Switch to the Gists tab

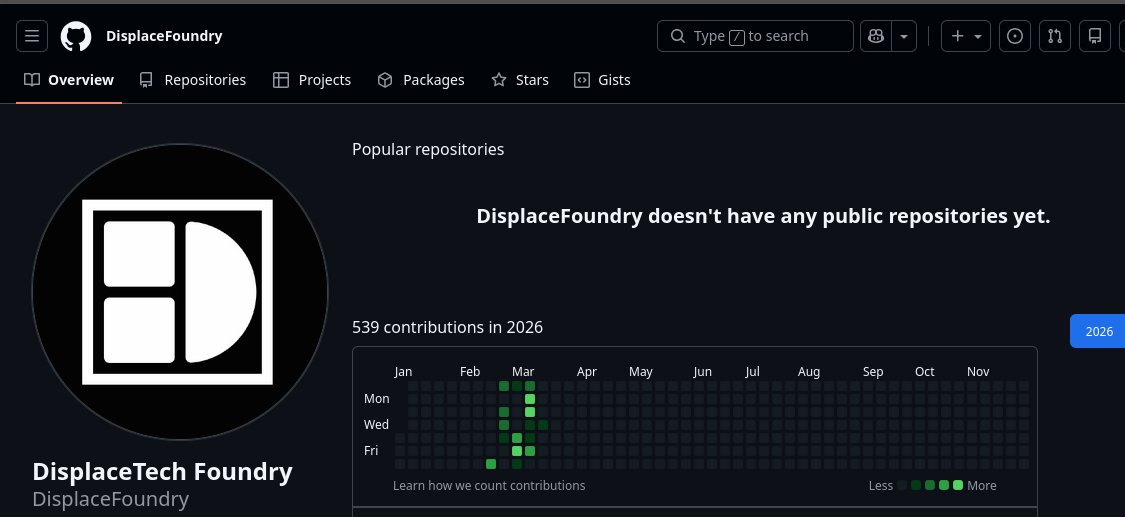point(603,80)
